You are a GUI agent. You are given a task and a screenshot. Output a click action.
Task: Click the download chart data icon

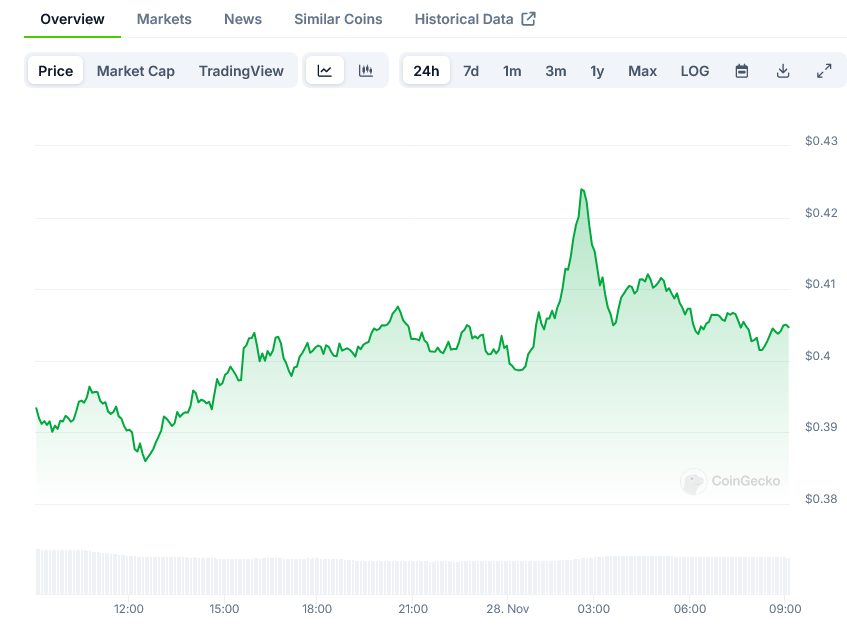click(783, 71)
